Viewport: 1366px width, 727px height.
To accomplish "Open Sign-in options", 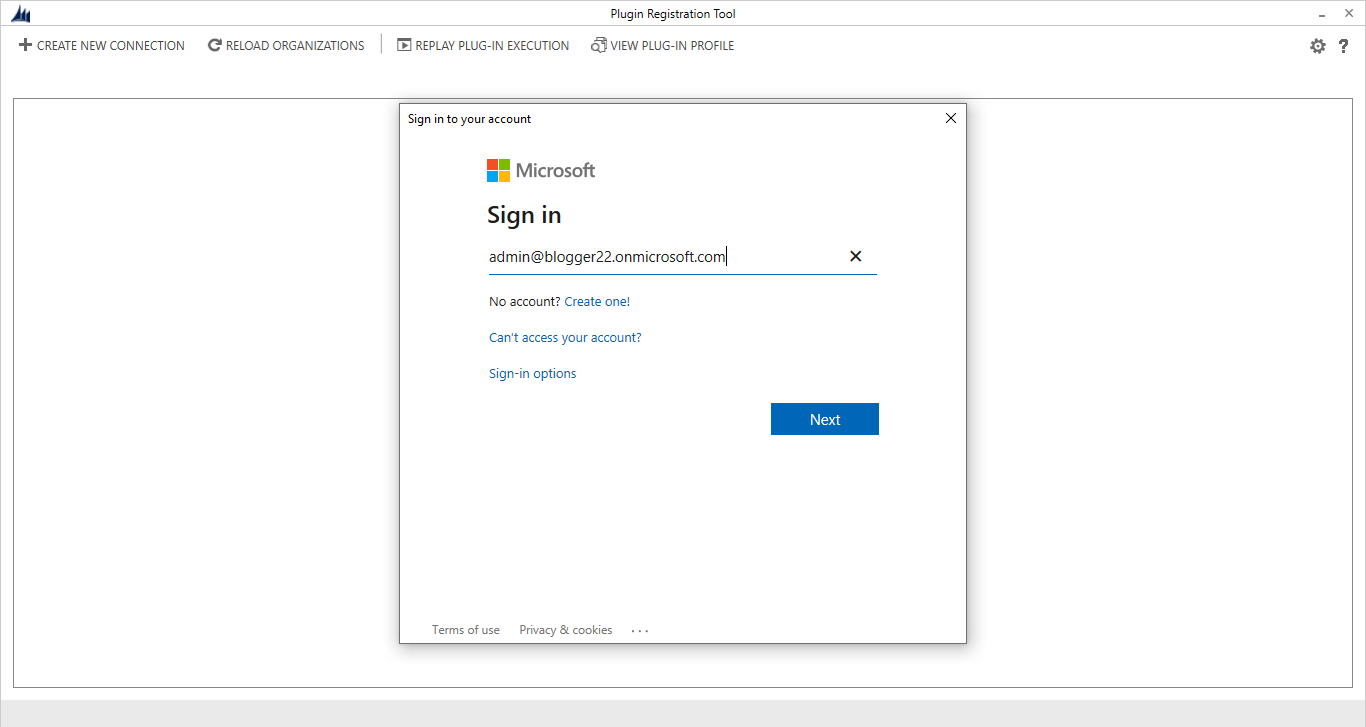I will tap(532, 373).
